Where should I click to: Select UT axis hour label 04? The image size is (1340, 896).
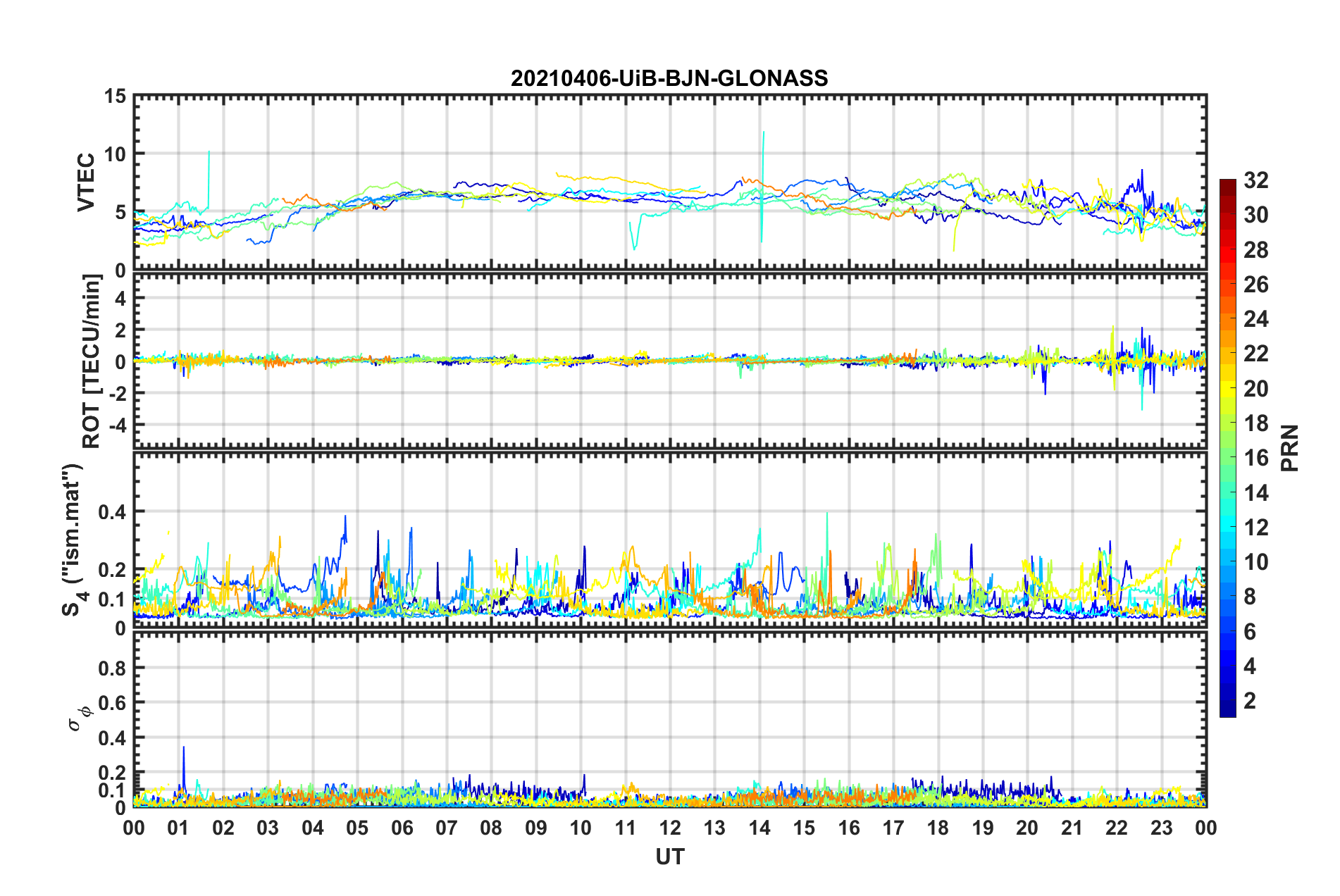click(x=313, y=828)
